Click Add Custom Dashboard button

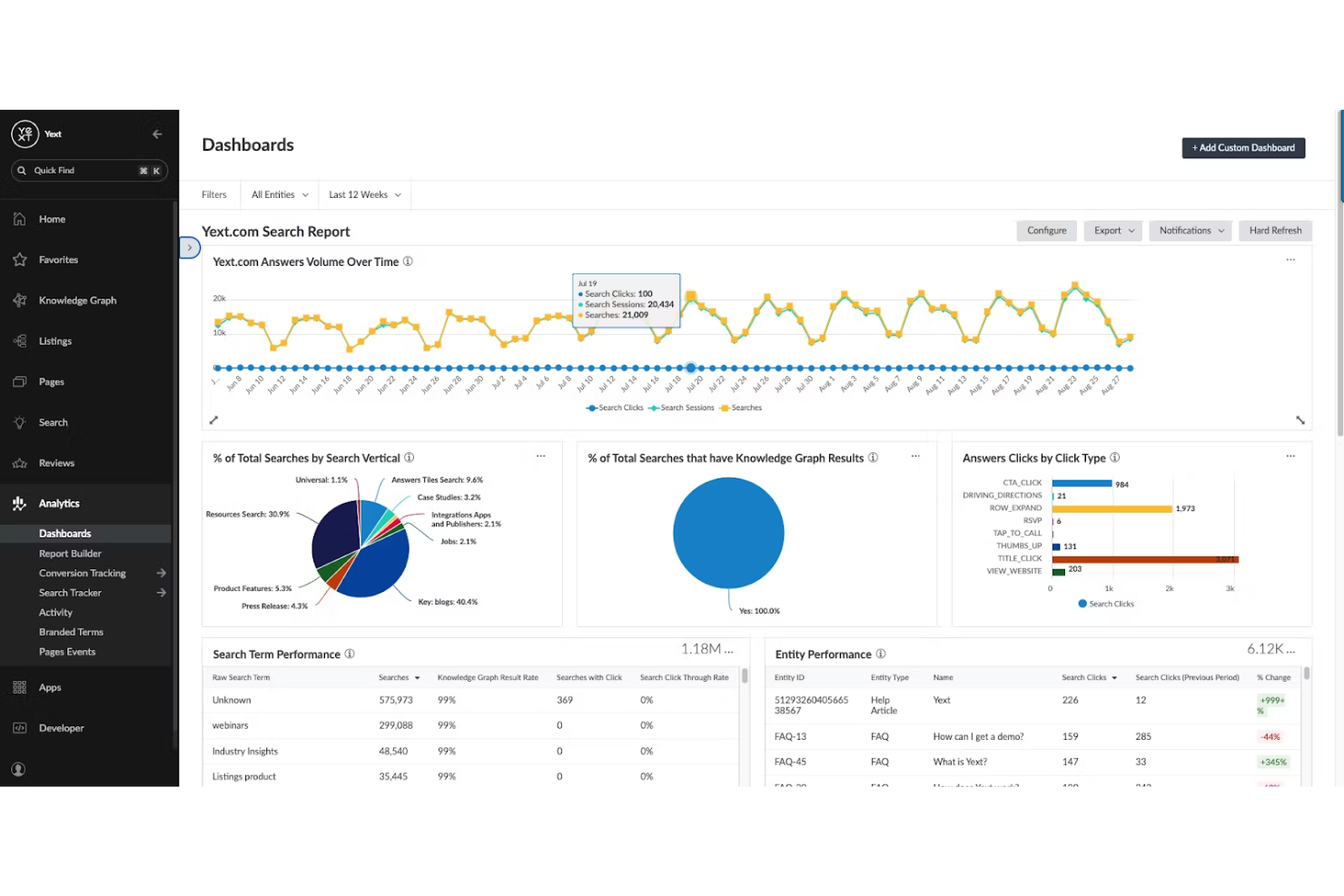coord(1243,148)
